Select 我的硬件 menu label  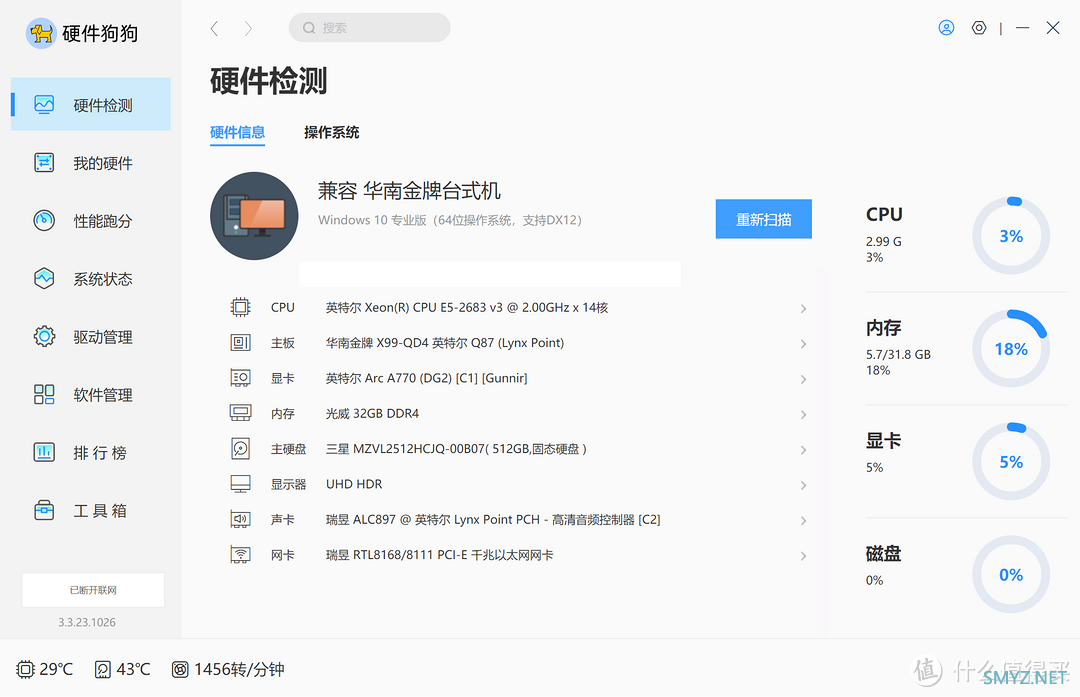pos(103,163)
